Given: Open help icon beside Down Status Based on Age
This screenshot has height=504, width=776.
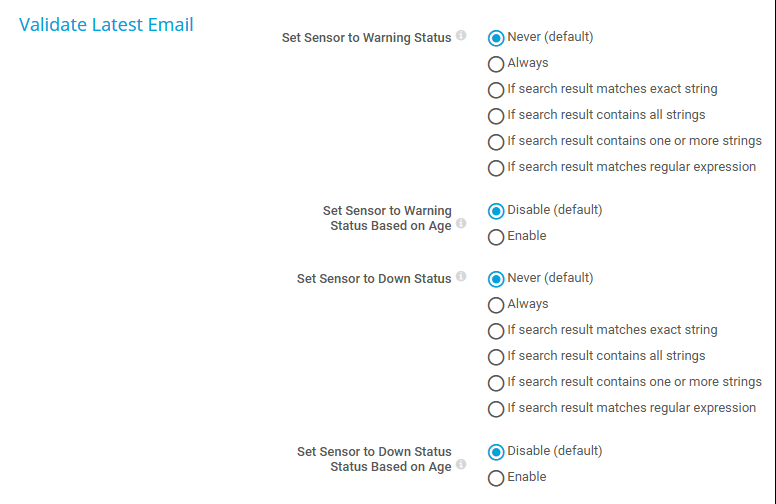Looking at the screenshot, I should point(461,464).
